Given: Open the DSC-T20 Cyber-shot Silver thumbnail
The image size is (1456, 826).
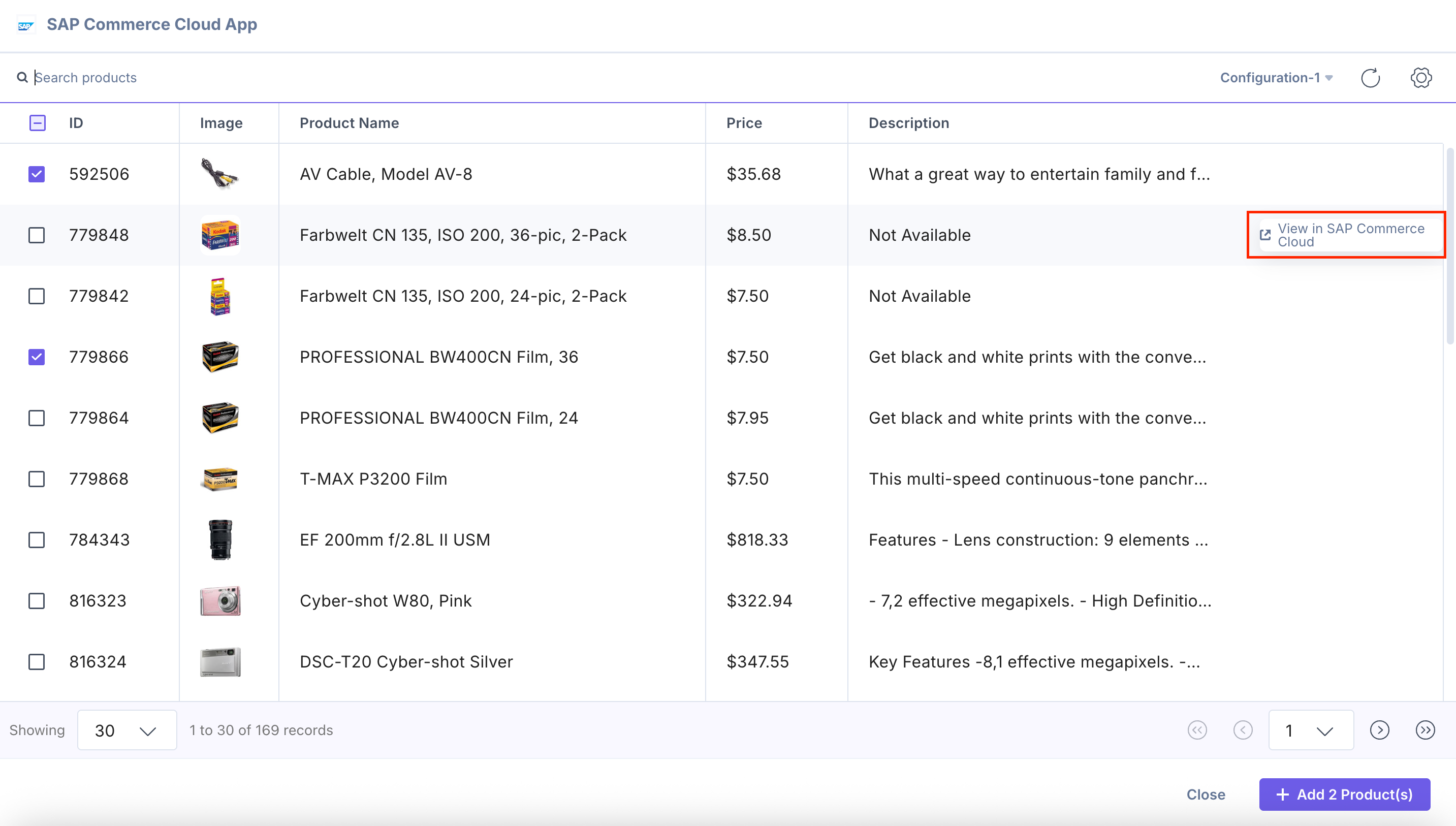Looking at the screenshot, I should (220, 662).
